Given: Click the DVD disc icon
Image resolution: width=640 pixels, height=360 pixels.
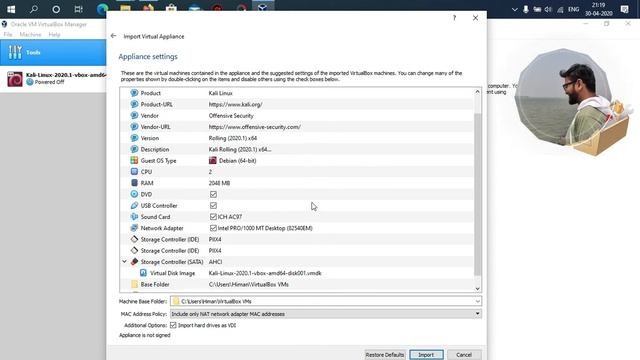Looking at the screenshot, I should (x=134, y=194).
